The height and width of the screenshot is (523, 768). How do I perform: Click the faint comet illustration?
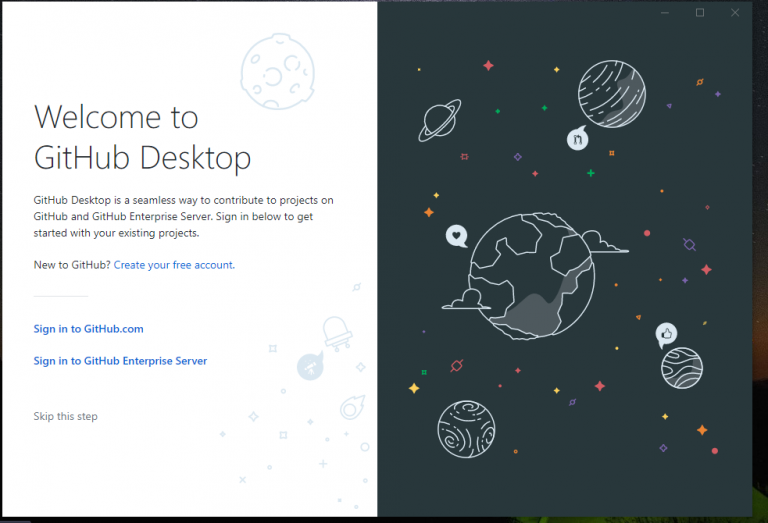[x=351, y=406]
